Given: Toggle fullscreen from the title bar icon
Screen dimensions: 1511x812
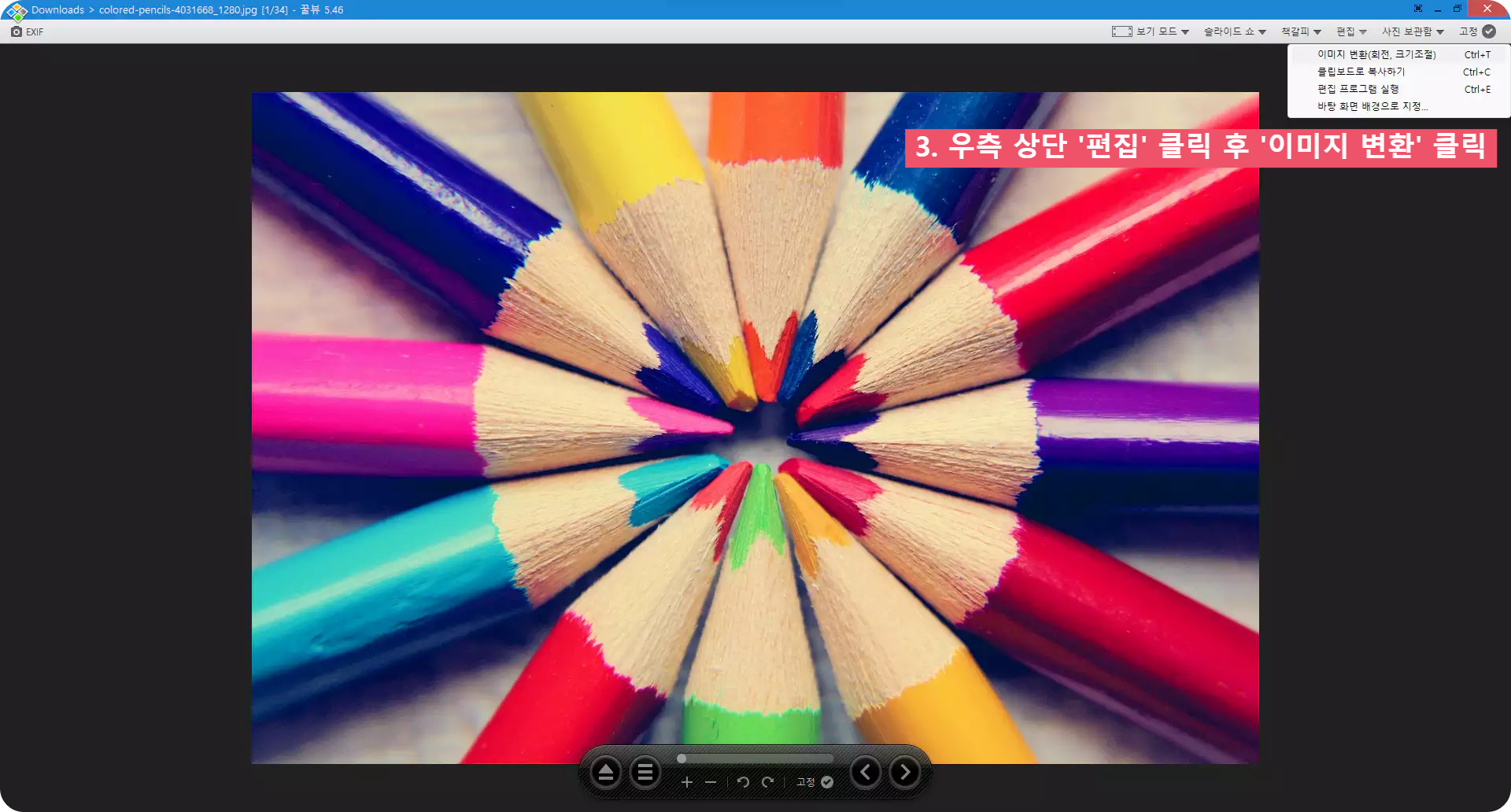Looking at the screenshot, I should tap(1418, 9).
